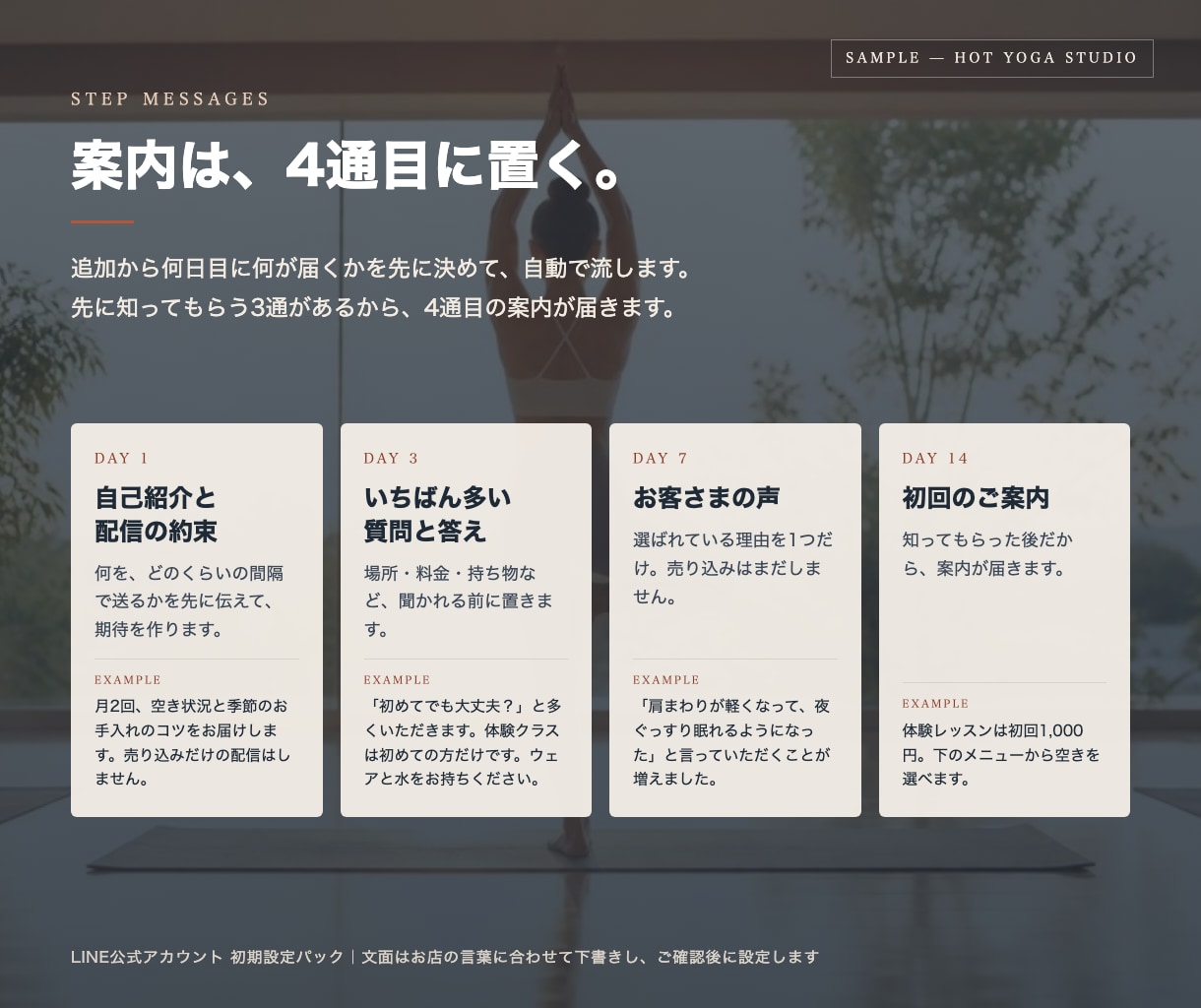Click the headline 案内は、4通目に置く。
Image resolution: width=1201 pixels, height=1008 pixels.
click(x=347, y=164)
